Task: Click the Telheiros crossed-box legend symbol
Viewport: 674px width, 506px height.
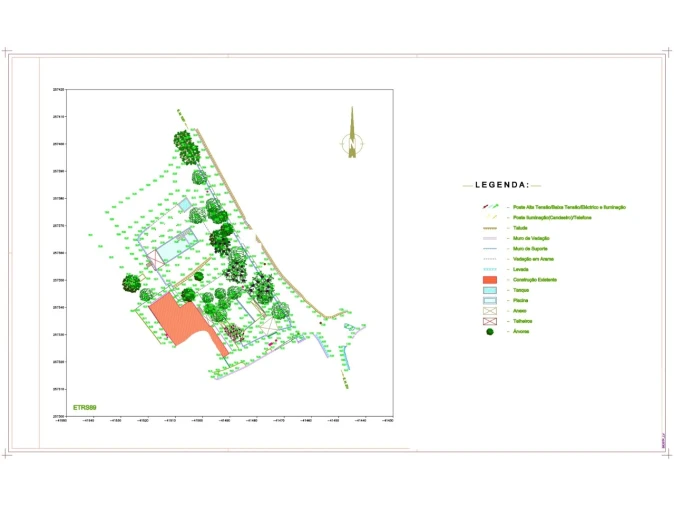Action: pyautogui.click(x=490, y=321)
